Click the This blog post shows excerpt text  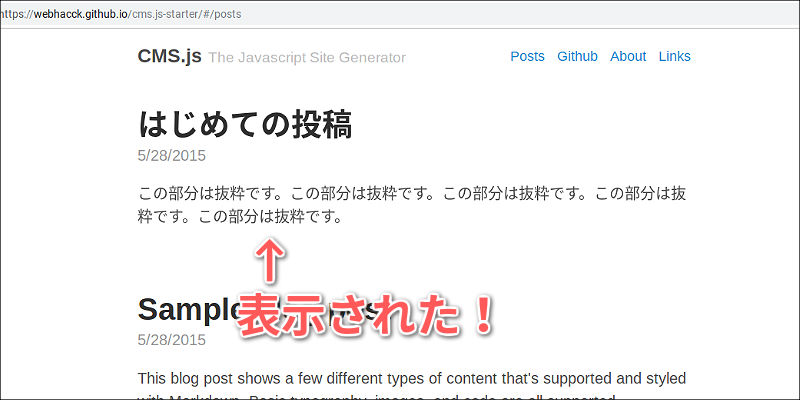[412, 379]
